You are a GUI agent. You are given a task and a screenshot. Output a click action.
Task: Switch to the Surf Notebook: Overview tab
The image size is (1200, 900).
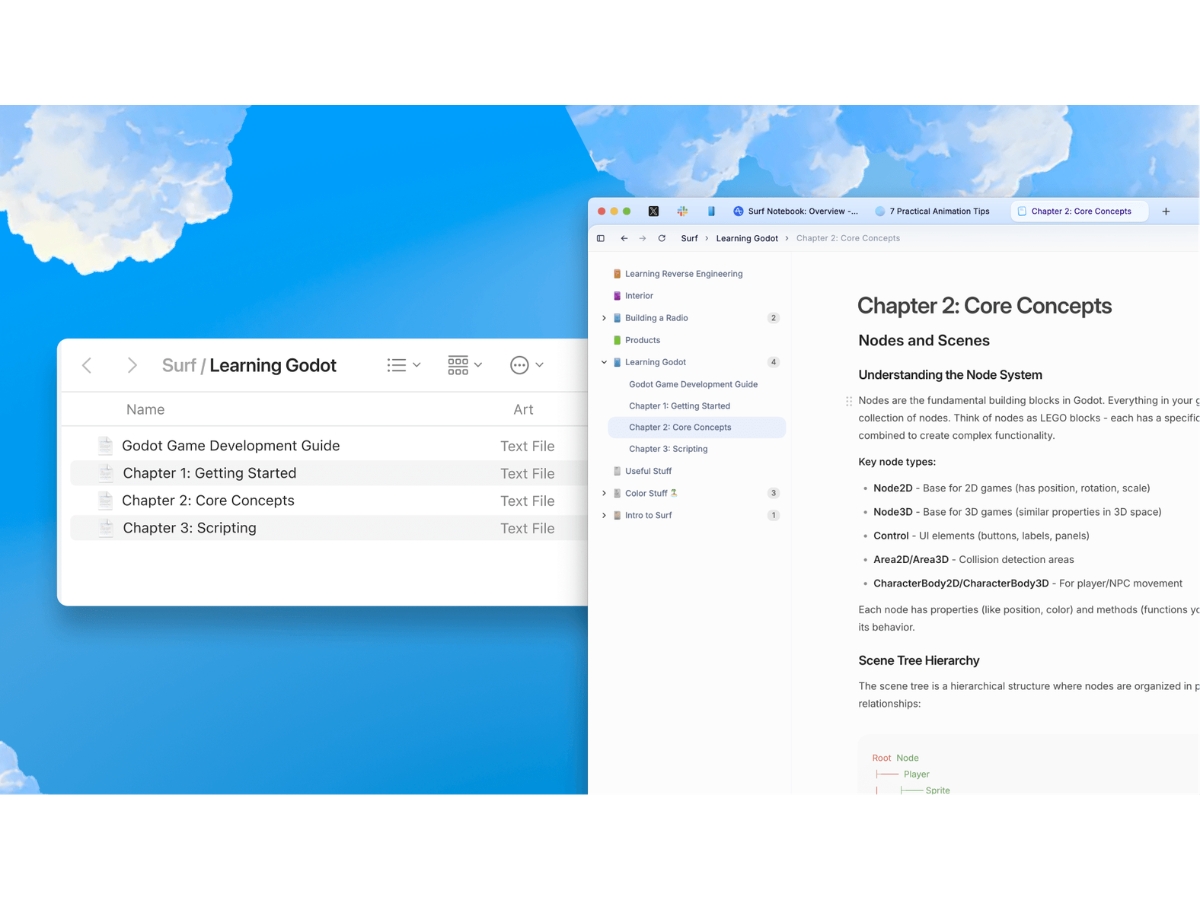[795, 211]
